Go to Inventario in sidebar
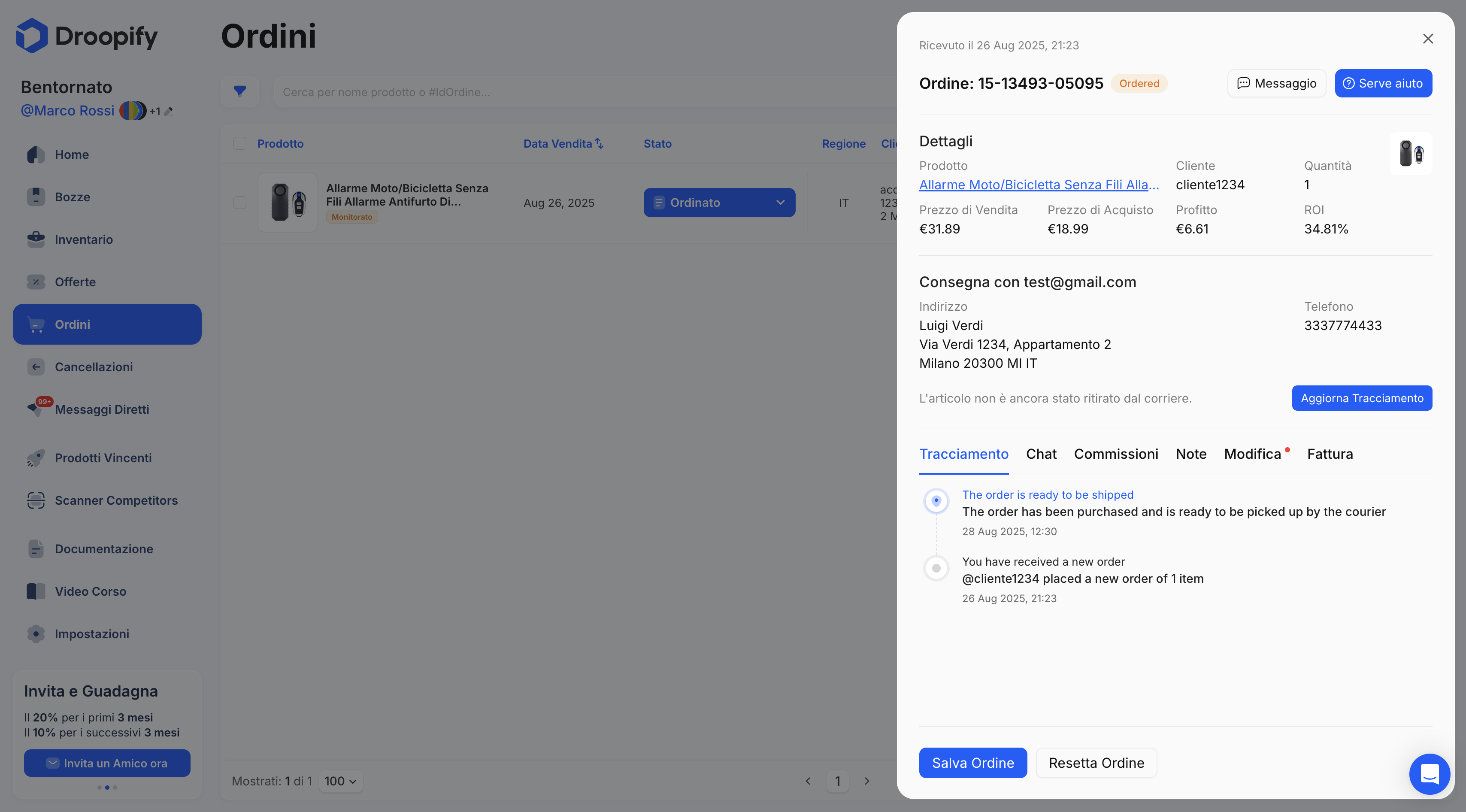Screen dimensions: 1466x812 (x=107, y=239)
